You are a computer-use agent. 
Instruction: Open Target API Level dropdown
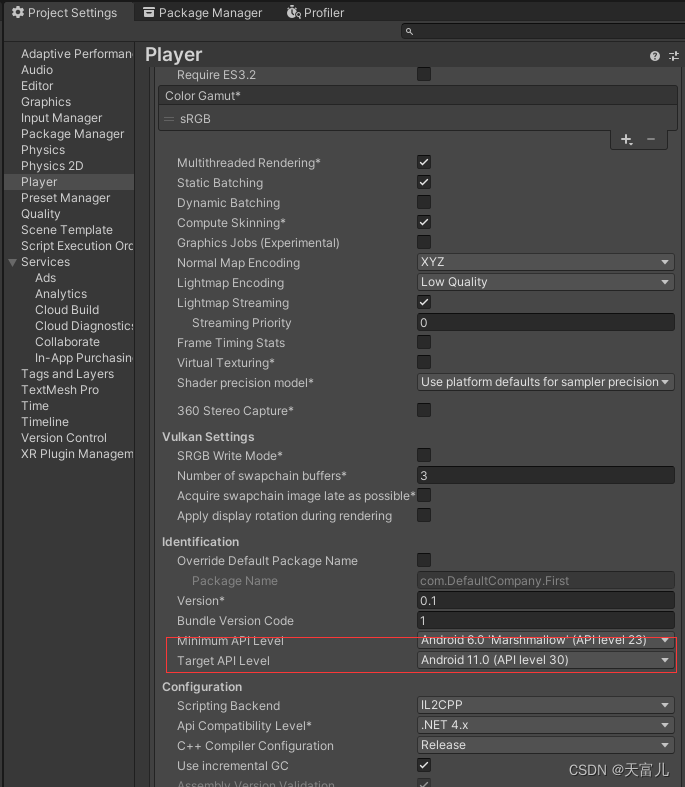click(x=545, y=660)
